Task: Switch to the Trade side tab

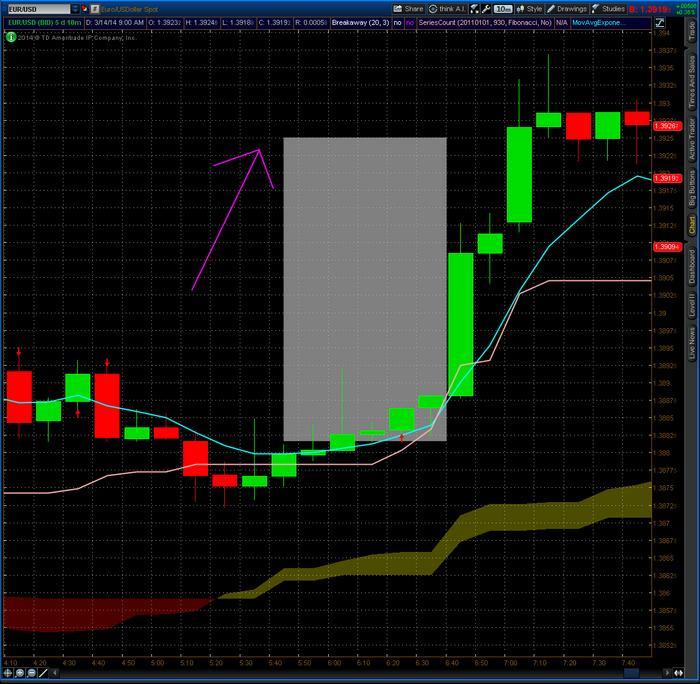Action: tap(692, 32)
